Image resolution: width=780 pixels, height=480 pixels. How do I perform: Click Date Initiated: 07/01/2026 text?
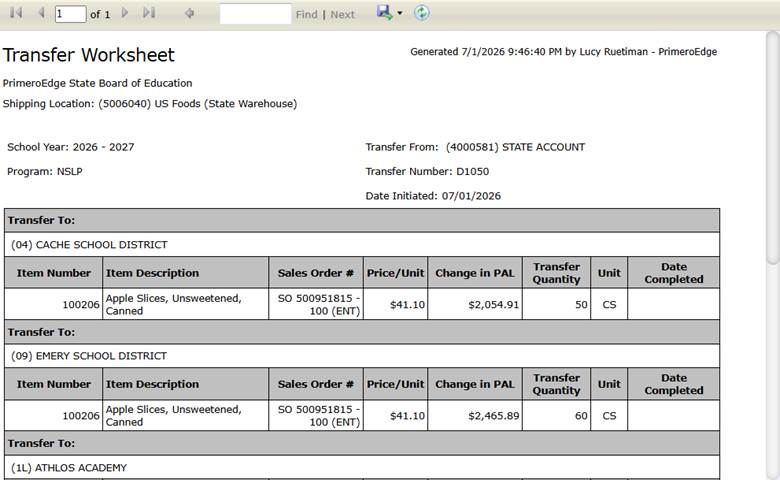pyautogui.click(x=433, y=195)
